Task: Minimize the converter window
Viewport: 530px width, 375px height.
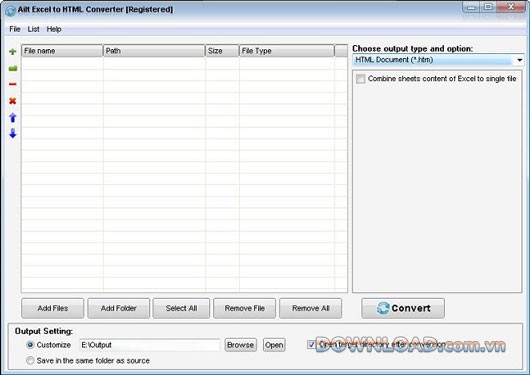Action: point(472,7)
